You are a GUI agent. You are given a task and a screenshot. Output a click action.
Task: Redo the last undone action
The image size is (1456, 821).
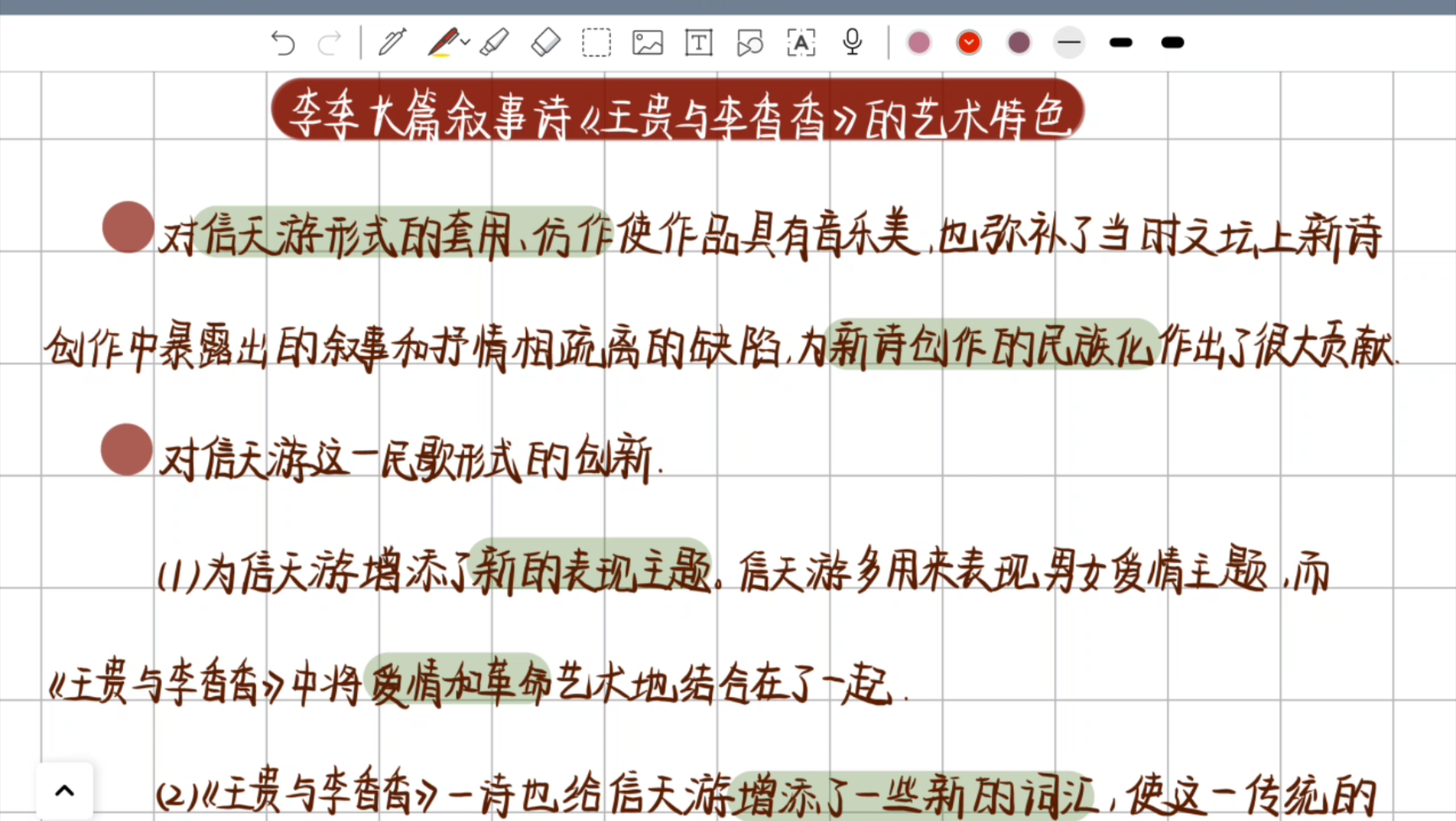(x=330, y=43)
